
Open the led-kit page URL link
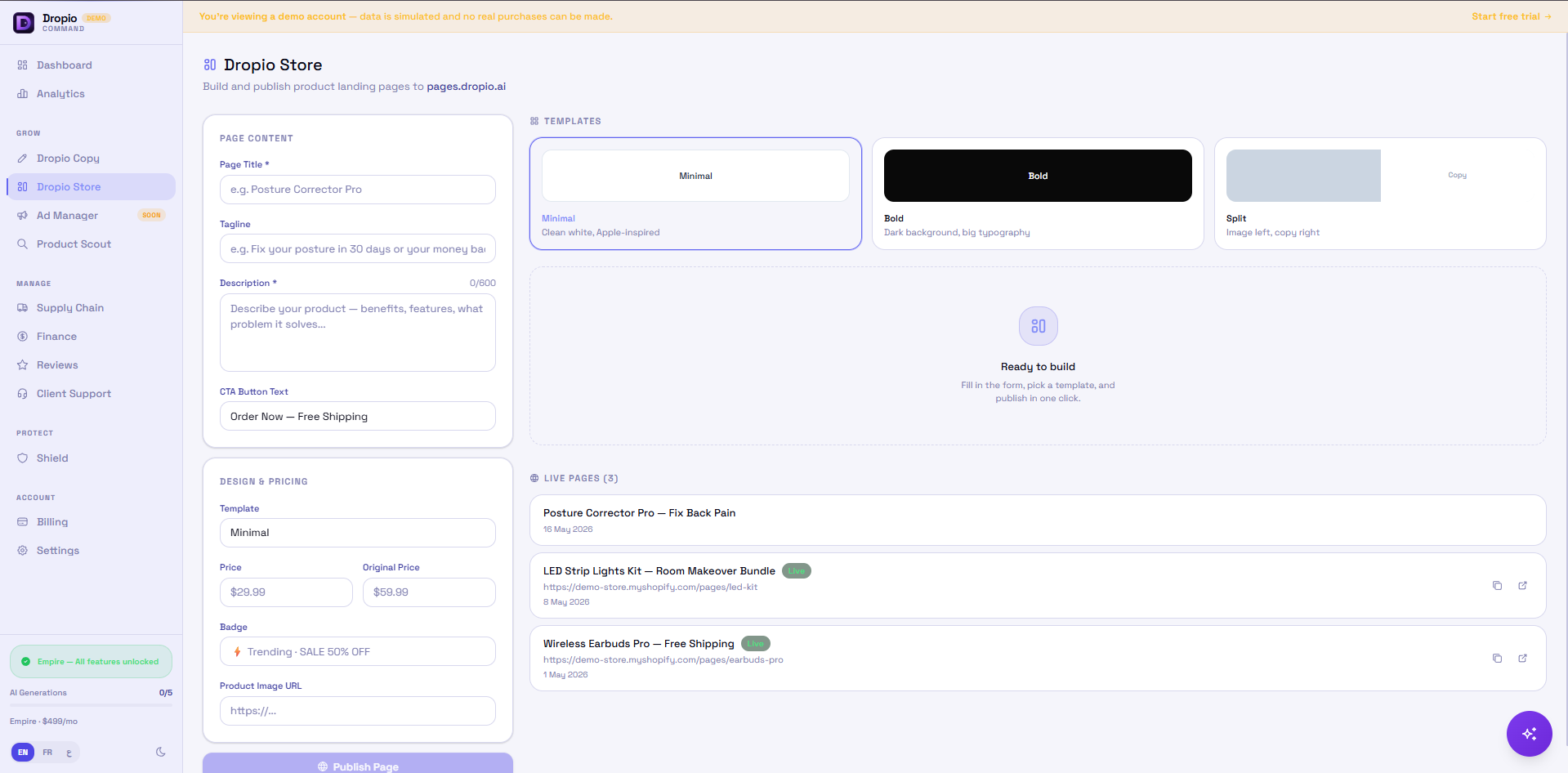pos(650,587)
